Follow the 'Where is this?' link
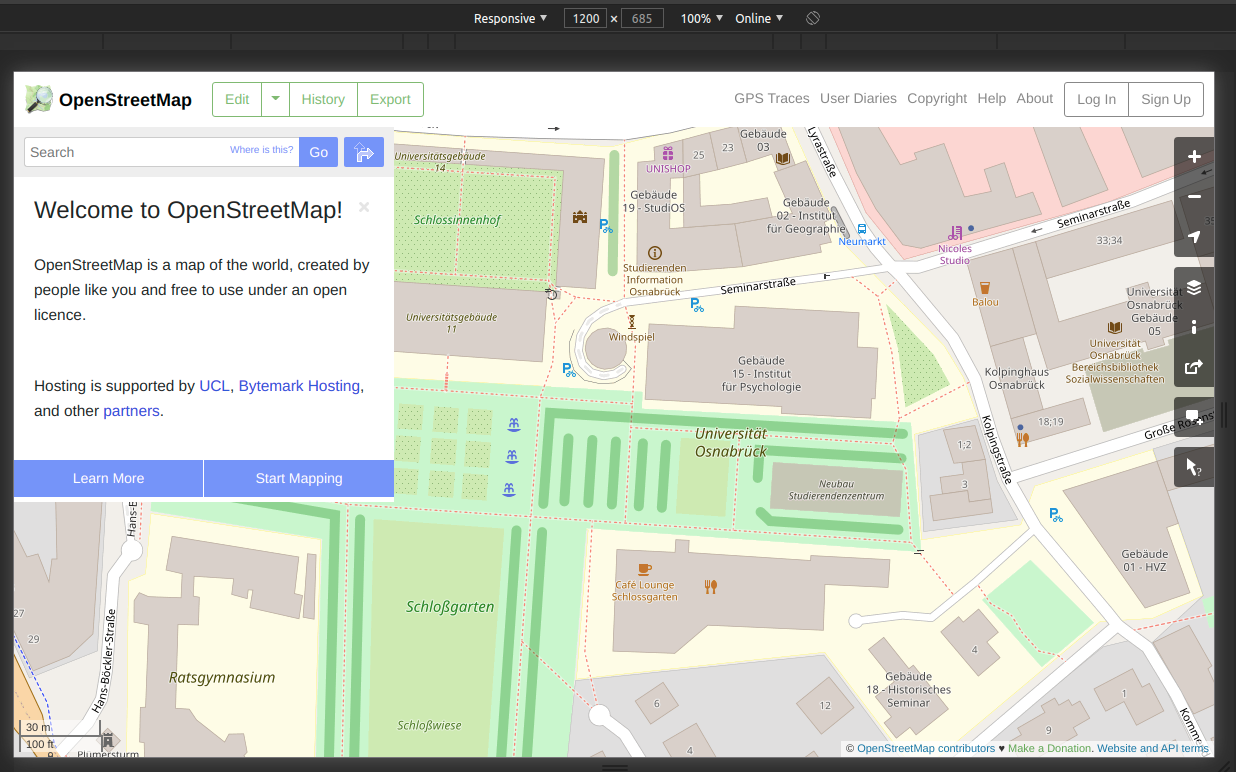The image size is (1236, 772). [x=262, y=150]
